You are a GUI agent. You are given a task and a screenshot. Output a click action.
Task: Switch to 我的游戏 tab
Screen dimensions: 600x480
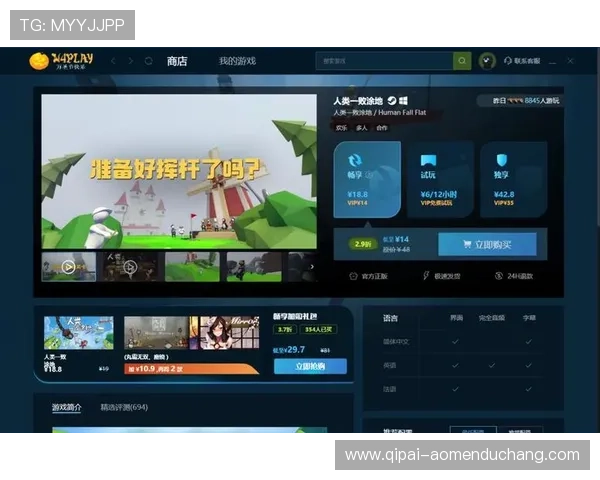[x=237, y=61]
